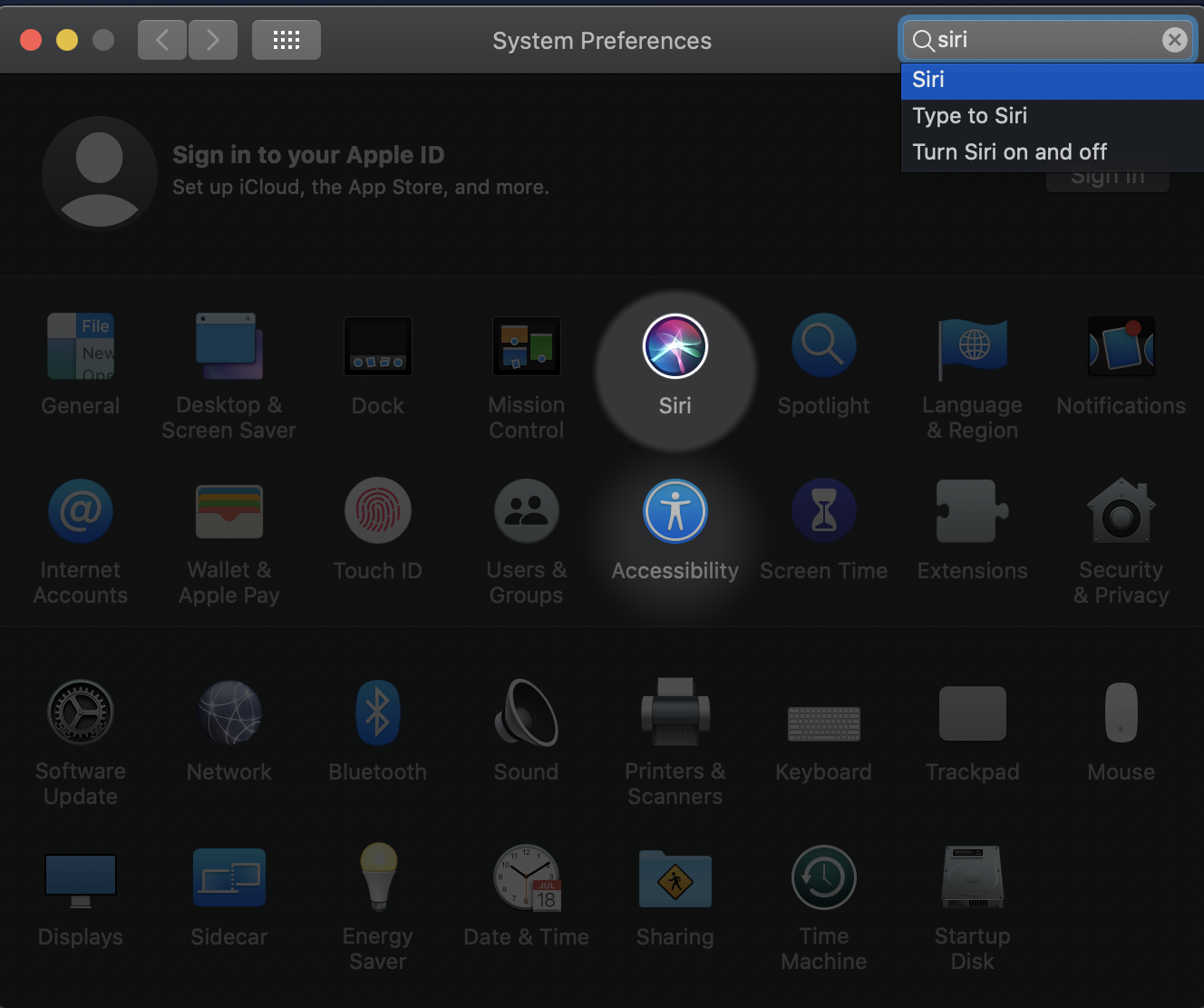Open Security & Privacy preferences
Screen dimensions: 1204x1008
1121,512
